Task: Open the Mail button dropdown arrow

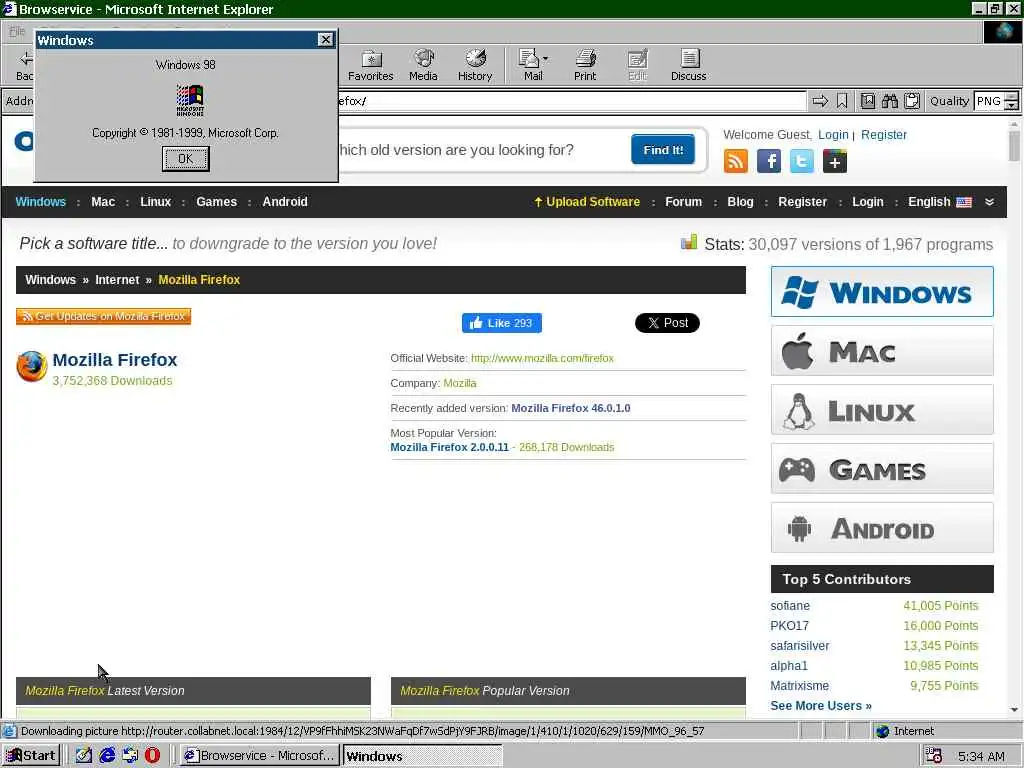Action: [545, 59]
